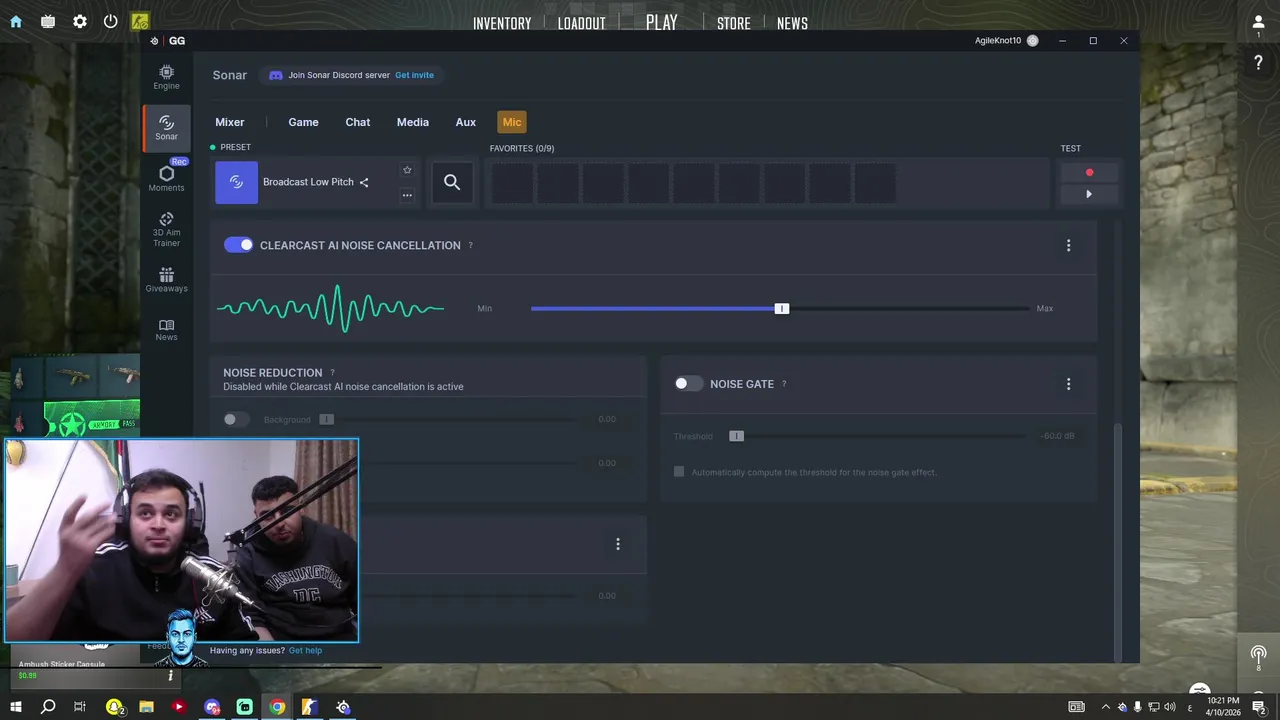
Task: Open Moments in the GG sidebar
Action: 166,178
